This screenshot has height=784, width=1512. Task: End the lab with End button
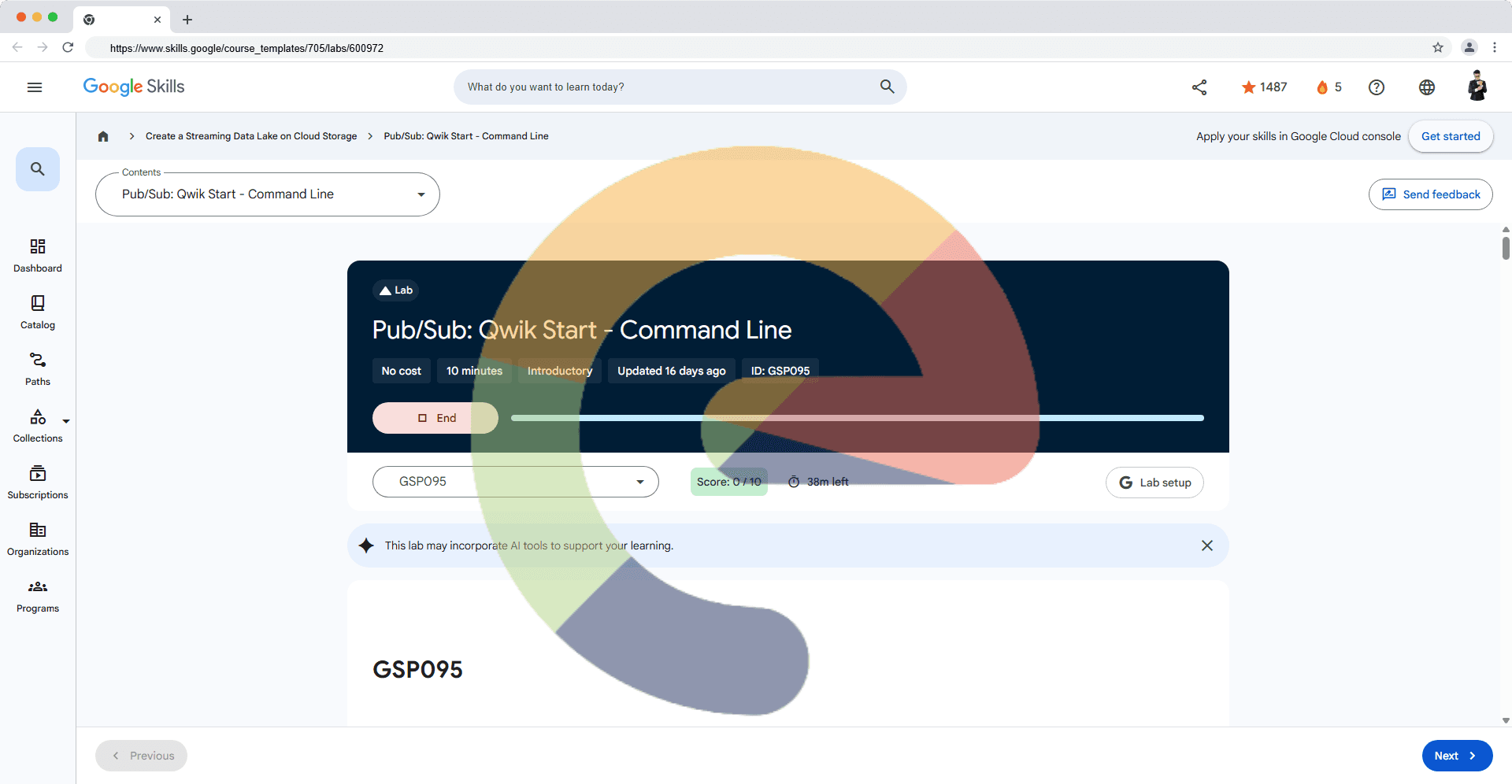point(435,418)
